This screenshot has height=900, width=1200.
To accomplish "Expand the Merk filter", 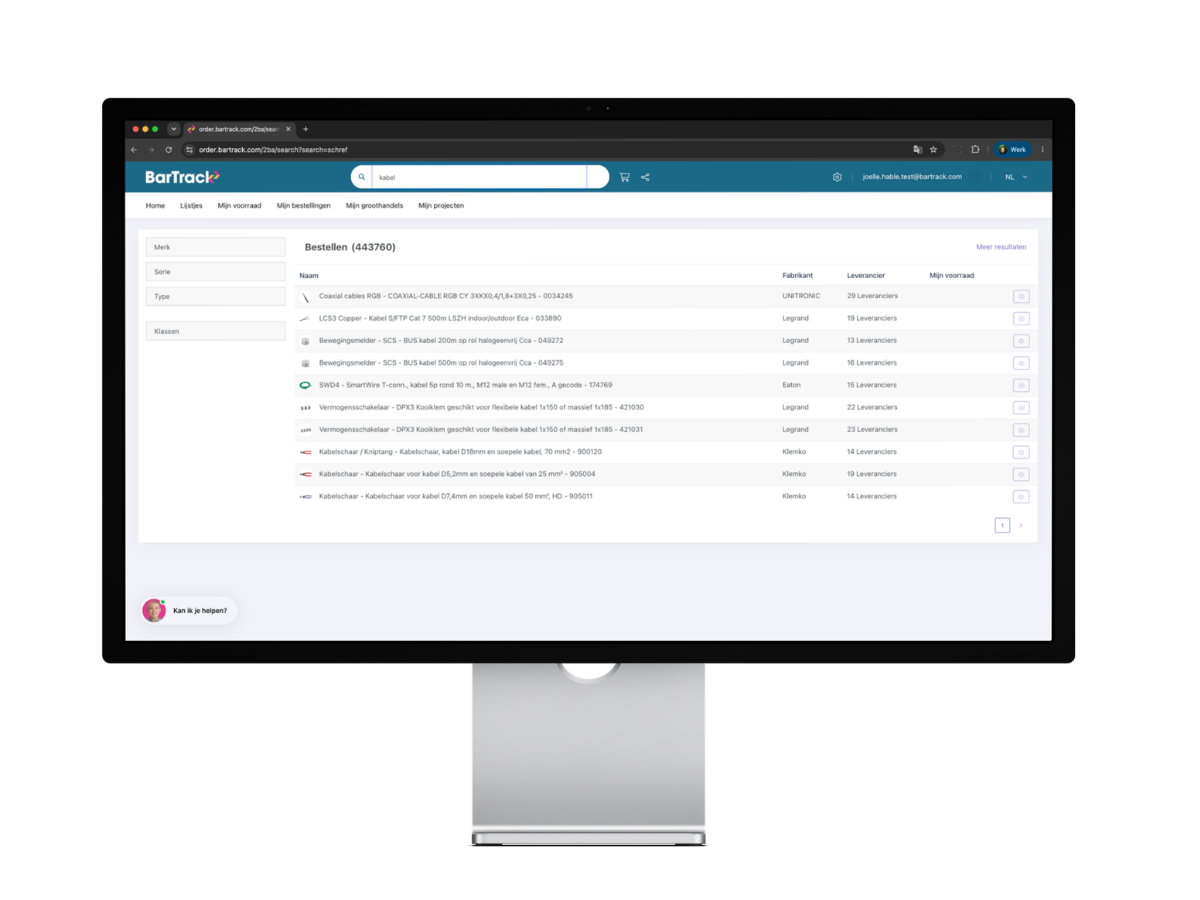I will (x=215, y=247).
